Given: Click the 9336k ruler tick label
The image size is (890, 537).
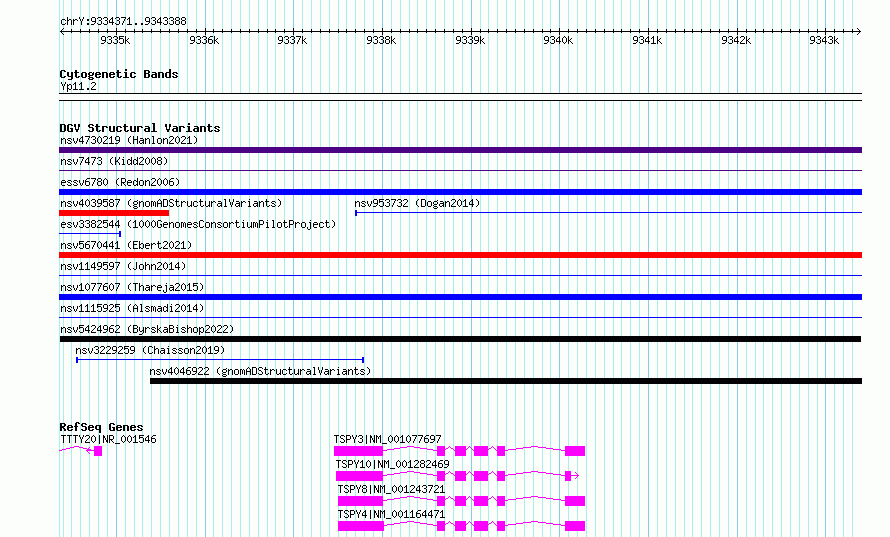Looking at the screenshot, I should pyautogui.click(x=204, y=40).
